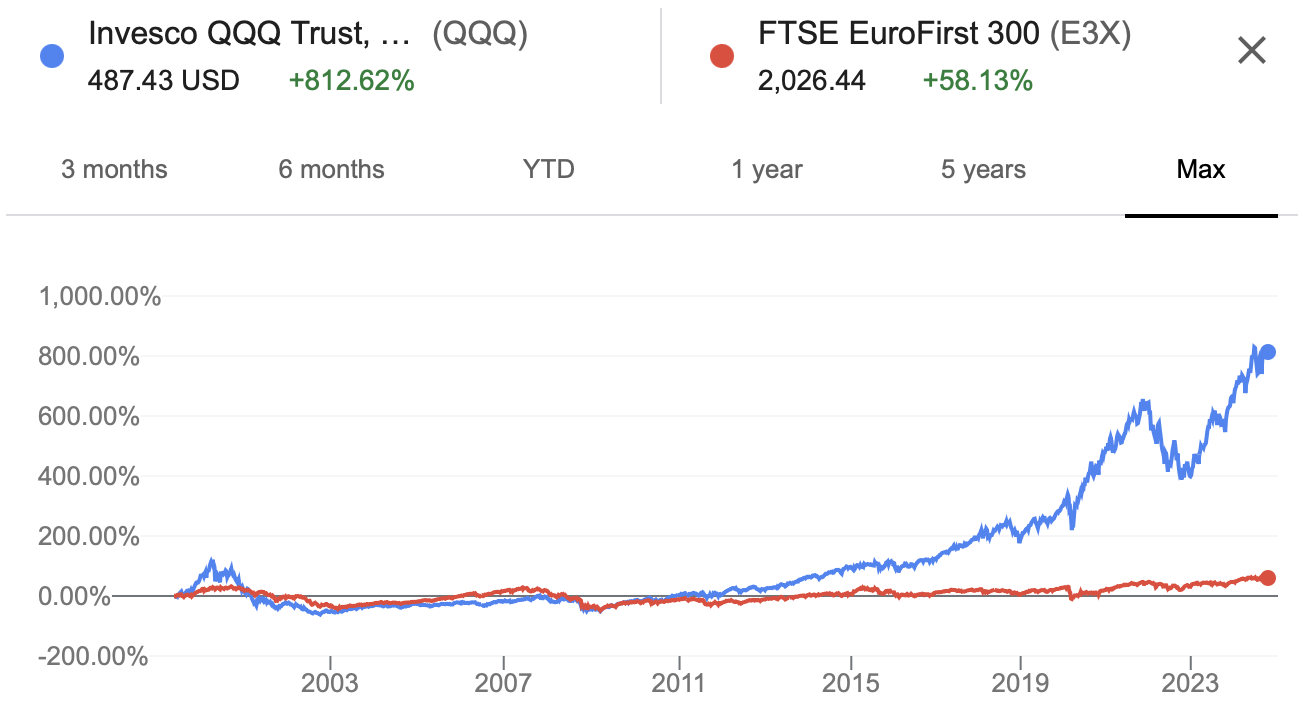
Task: Click the blue endpoint marker on QQQ line
Action: click(x=1267, y=352)
